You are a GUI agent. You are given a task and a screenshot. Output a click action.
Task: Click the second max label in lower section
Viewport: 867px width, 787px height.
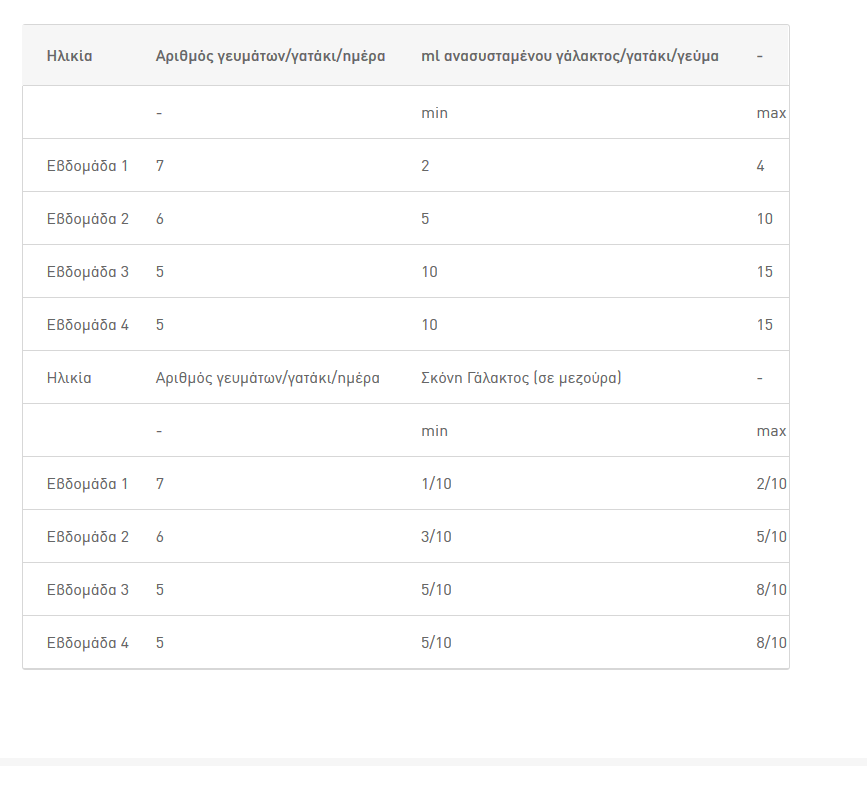click(x=771, y=431)
